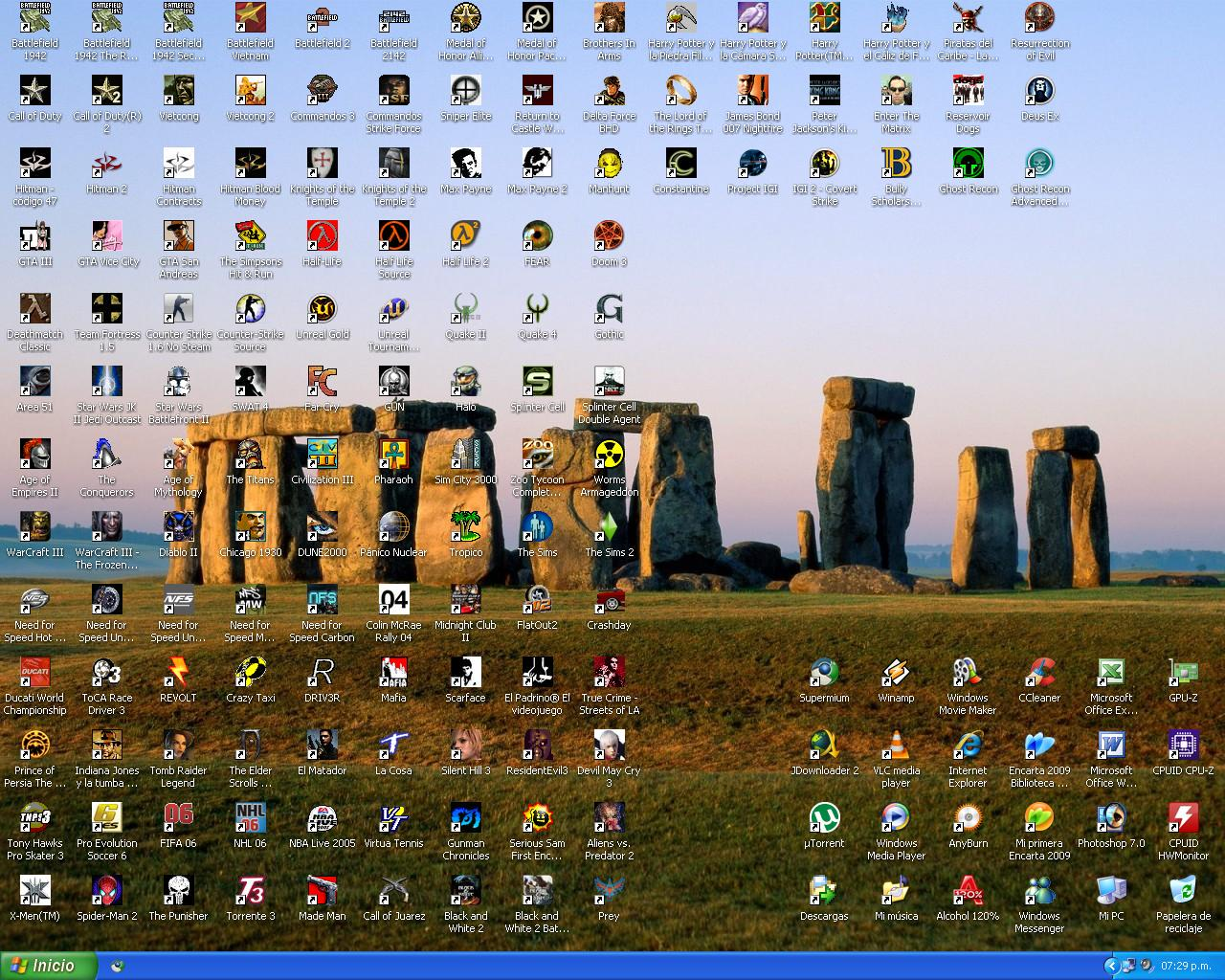The height and width of the screenshot is (980, 1225).
Task: Open the Mafia game shortcut
Action: pos(394,681)
